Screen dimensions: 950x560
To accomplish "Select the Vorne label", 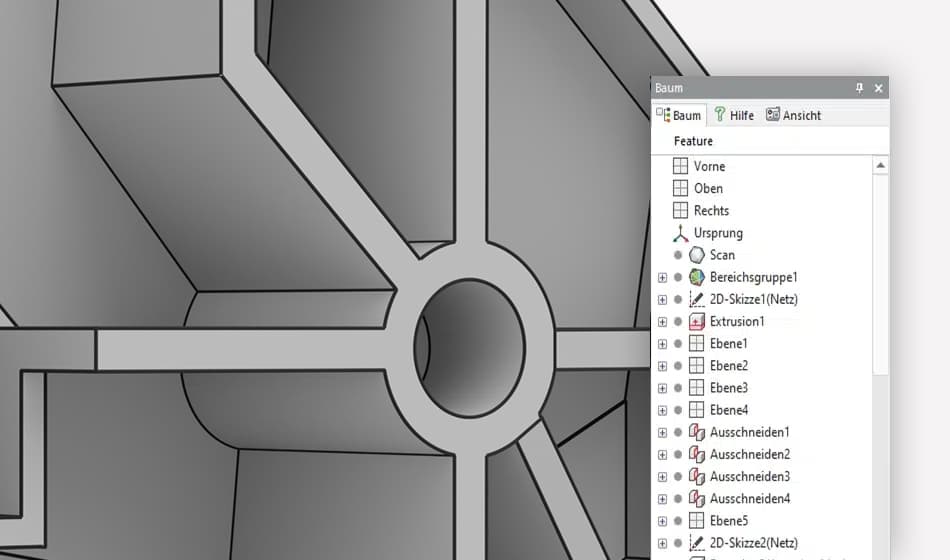I will pyautogui.click(x=709, y=166).
